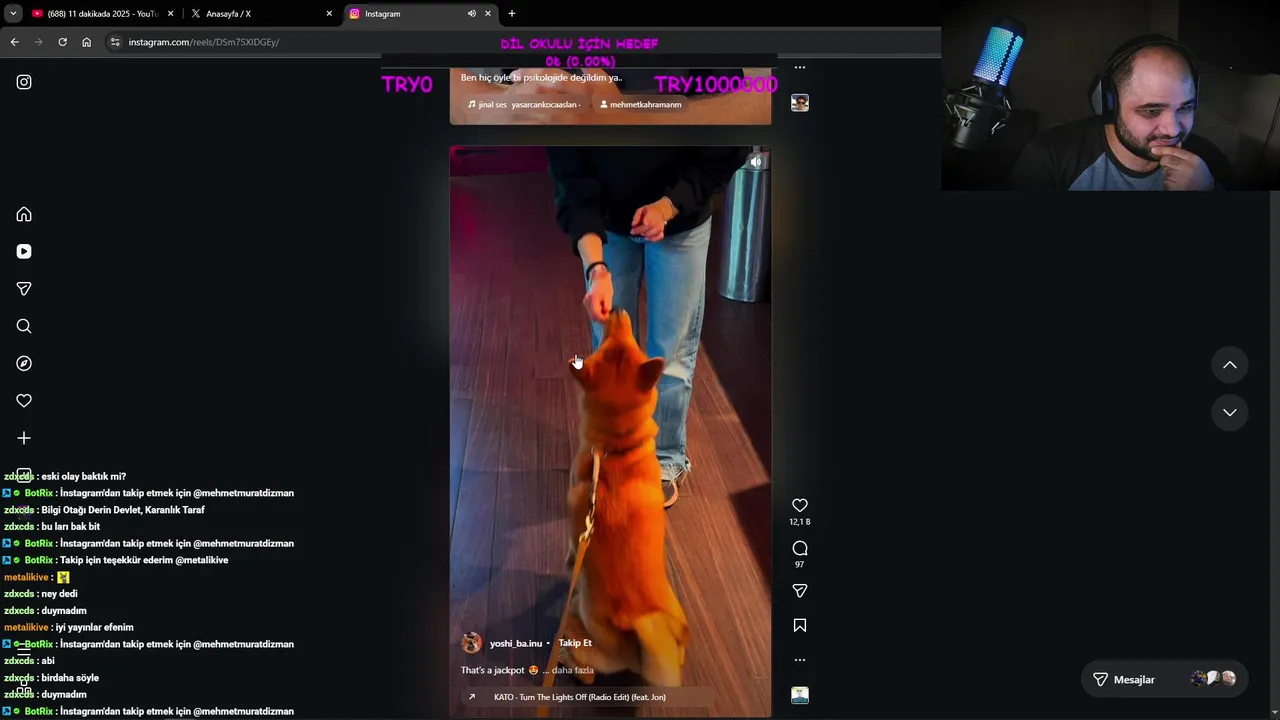Open more options for the previous reel above

pos(800,67)
